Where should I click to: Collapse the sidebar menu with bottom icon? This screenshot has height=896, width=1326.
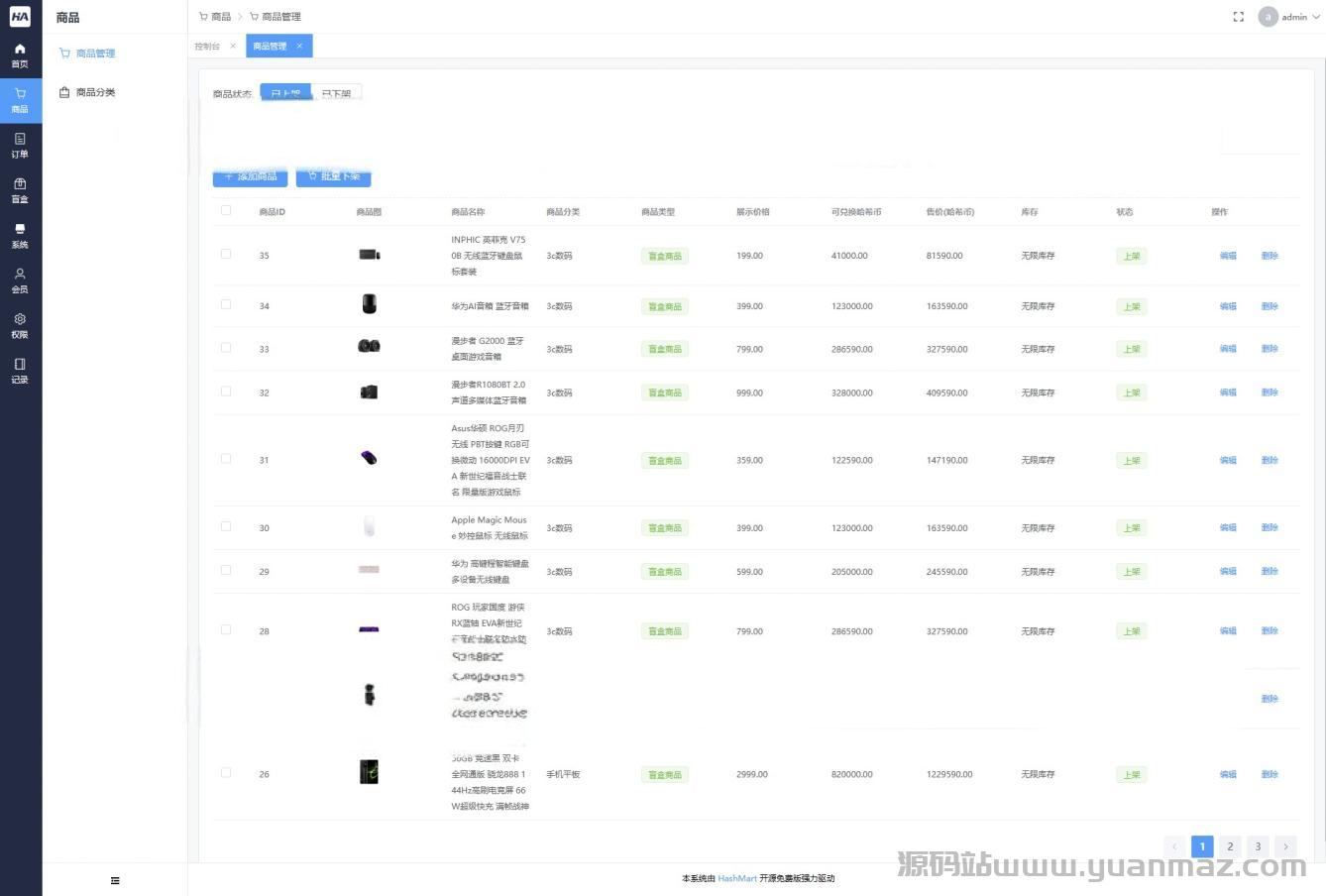click(x=115, y=880)
